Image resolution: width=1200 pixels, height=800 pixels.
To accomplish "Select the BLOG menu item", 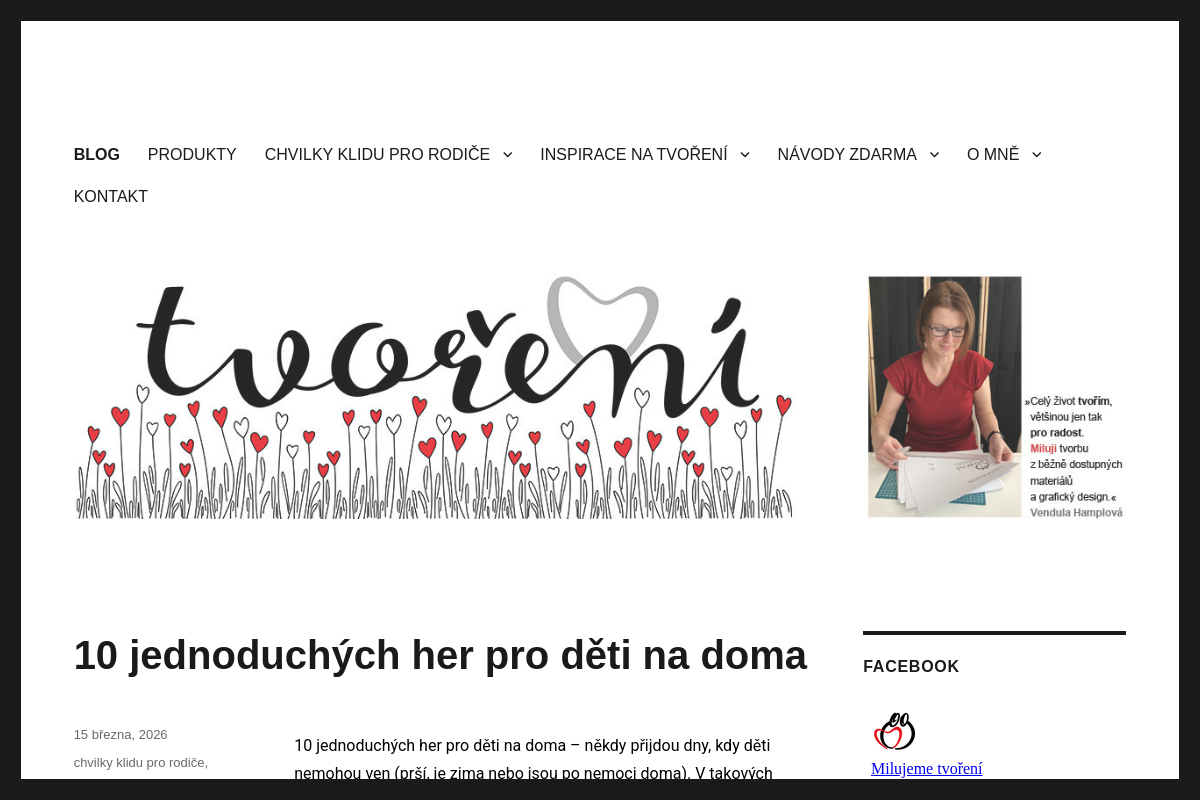I will (x=96, y=154).
